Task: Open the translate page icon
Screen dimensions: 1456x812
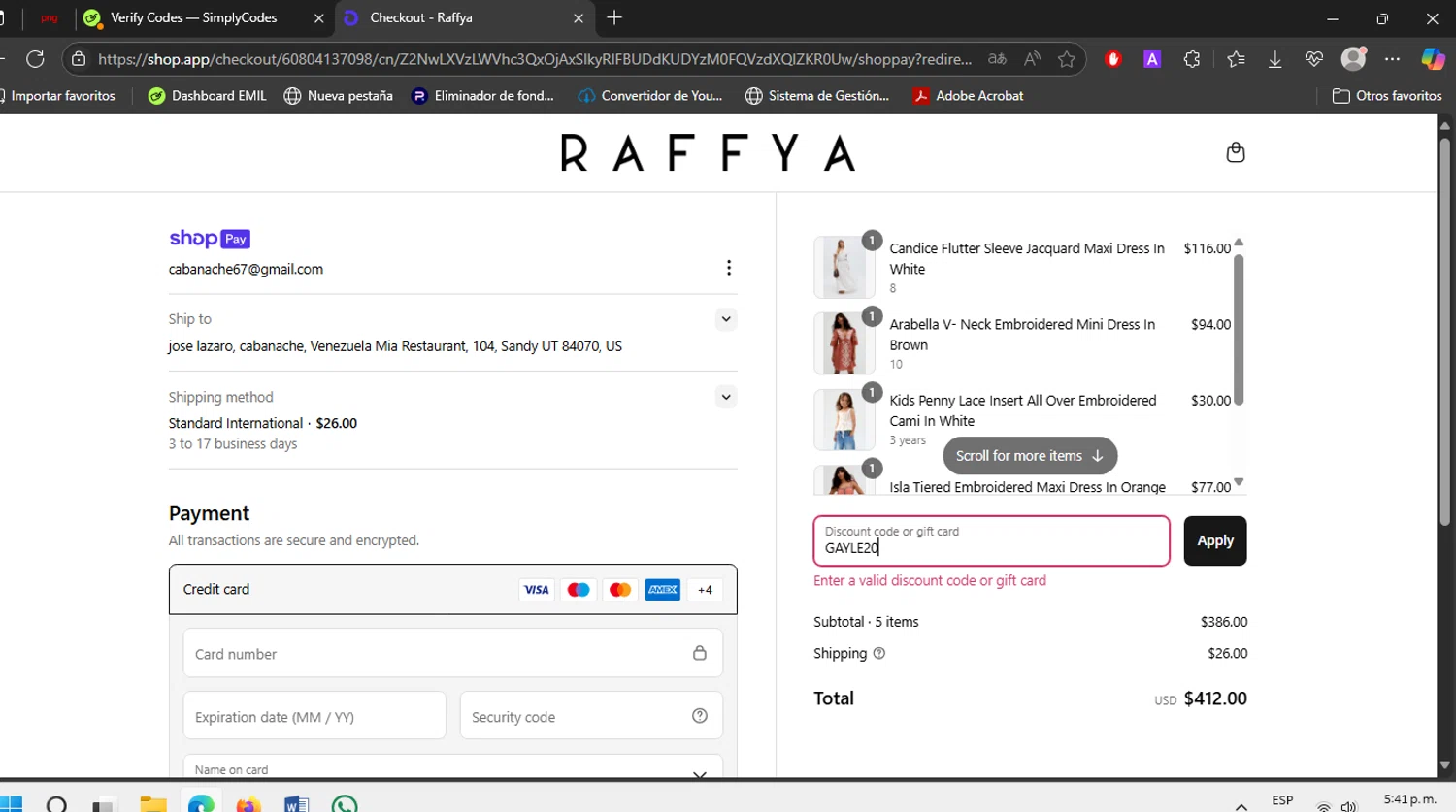Action: point(997,59)
